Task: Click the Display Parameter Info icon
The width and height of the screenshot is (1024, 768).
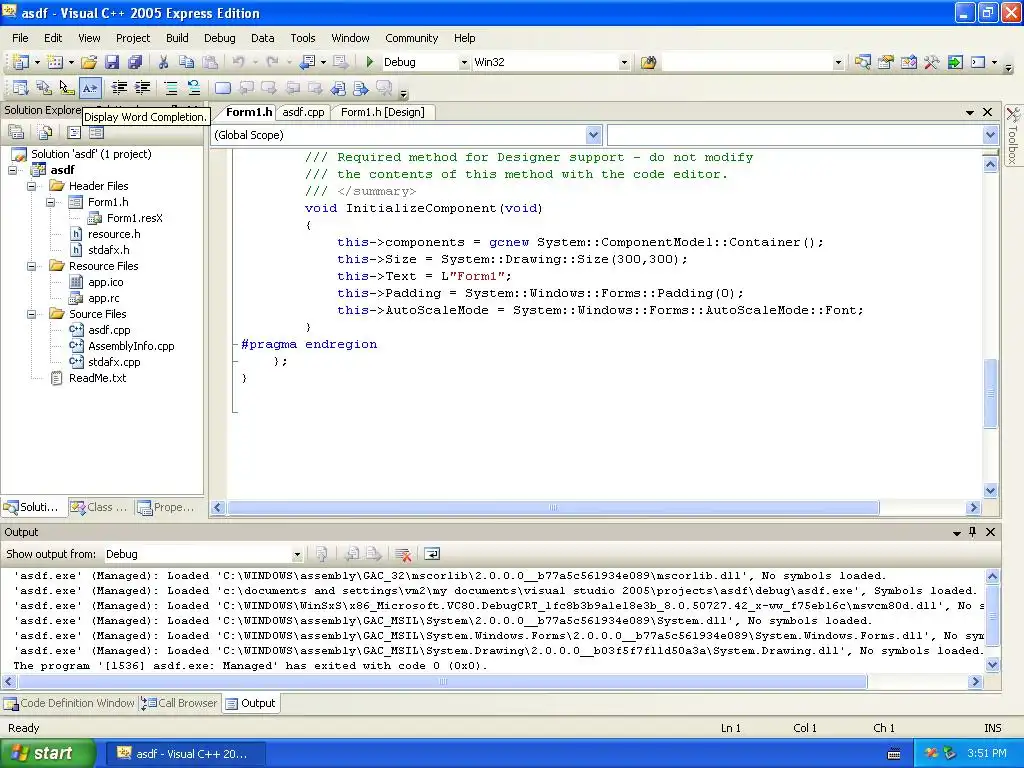Action: tap(44, 88)
